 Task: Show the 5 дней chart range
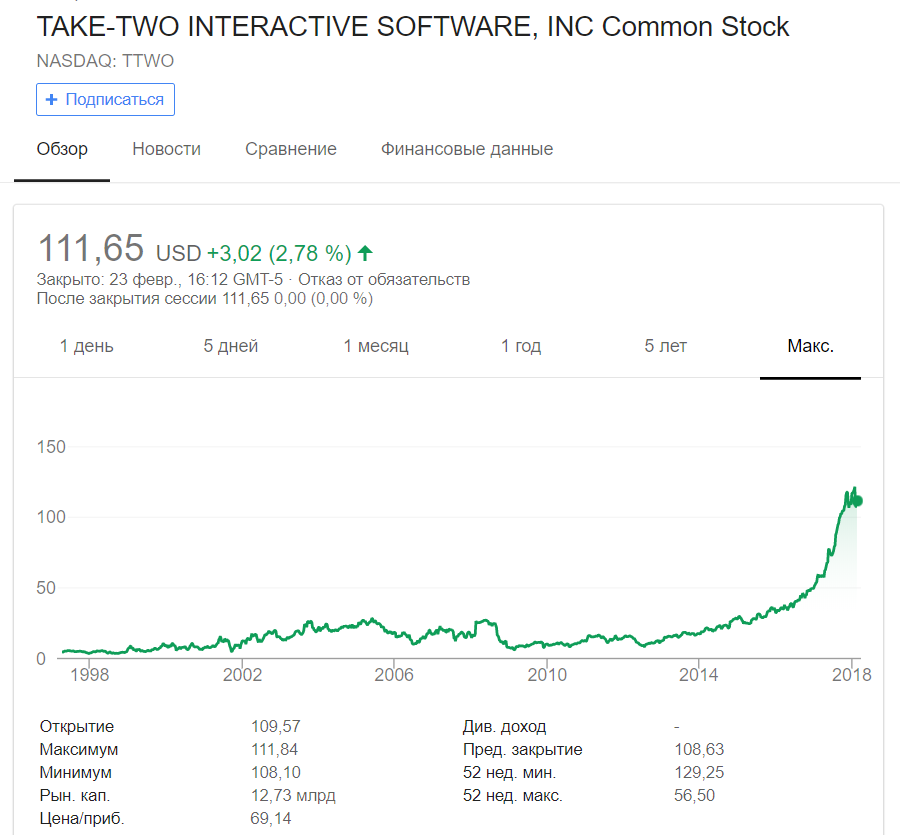pyautogui.click(x=231, y=346)
